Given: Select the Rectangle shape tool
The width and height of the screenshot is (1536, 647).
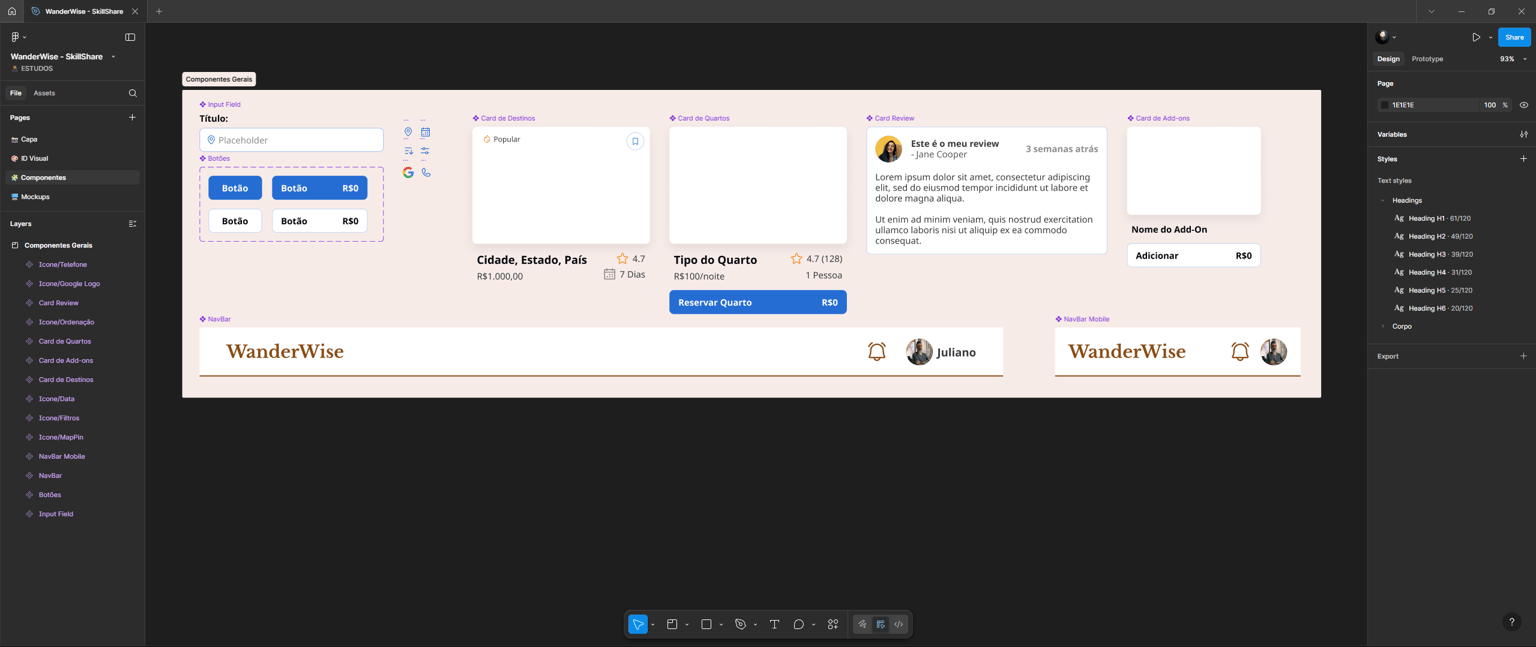Looking at the screenshot, I should [706, 624].
